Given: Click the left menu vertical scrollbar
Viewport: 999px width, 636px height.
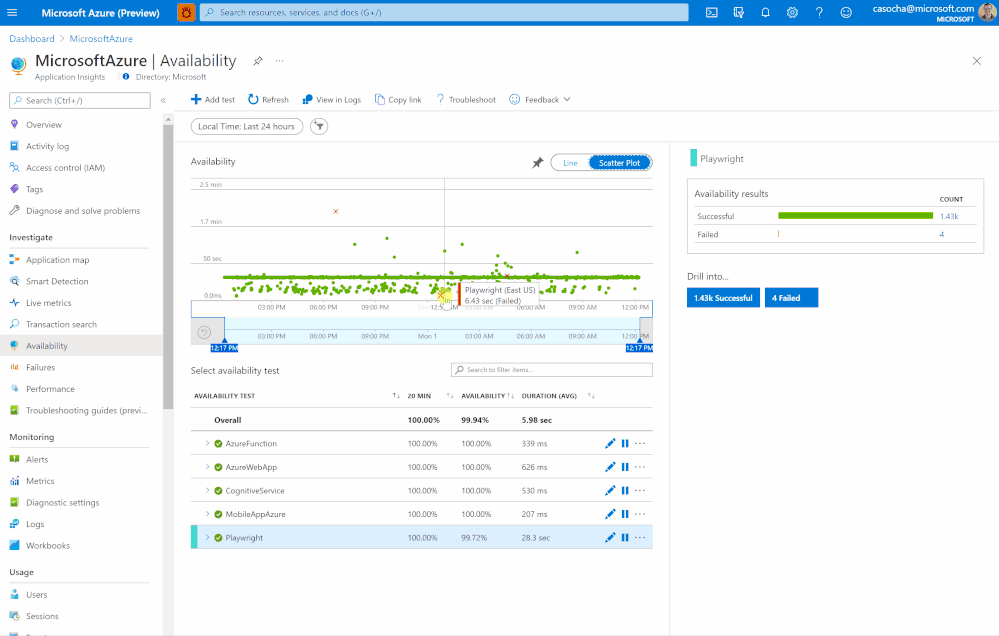Looking at the screenshot, I should [168, 266].
